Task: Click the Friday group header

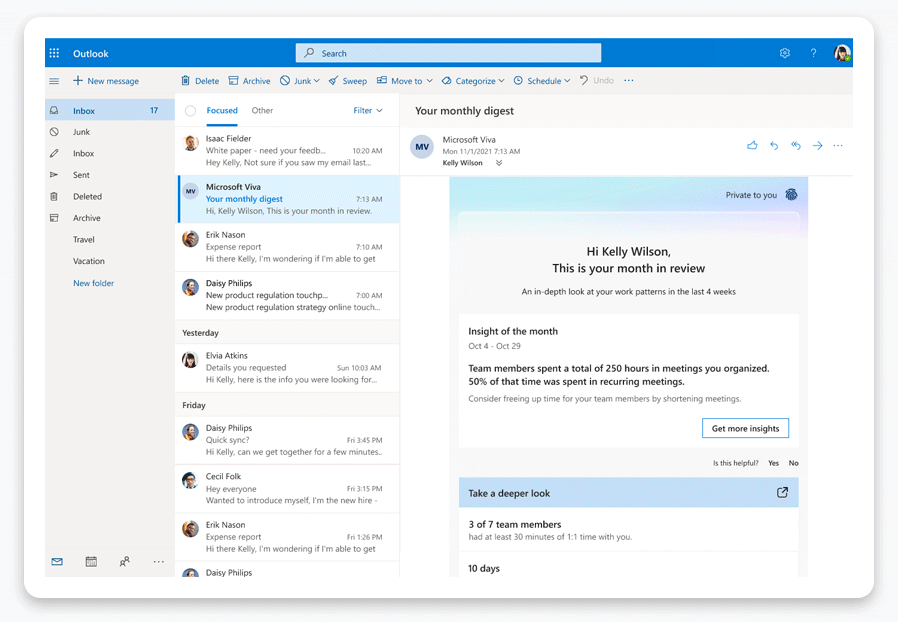Action: coord(287,405)
